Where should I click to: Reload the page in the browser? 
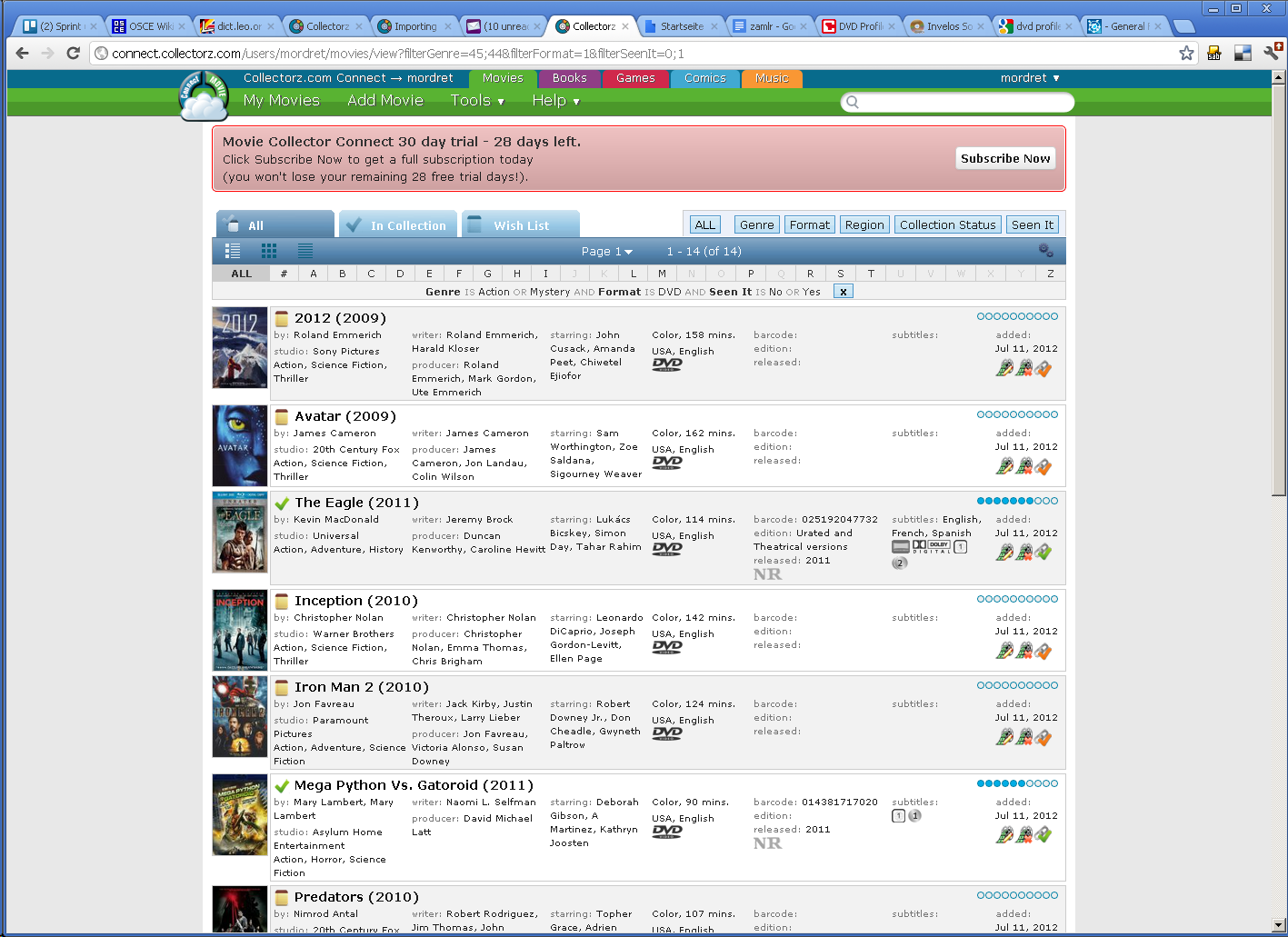click(74, 53)
